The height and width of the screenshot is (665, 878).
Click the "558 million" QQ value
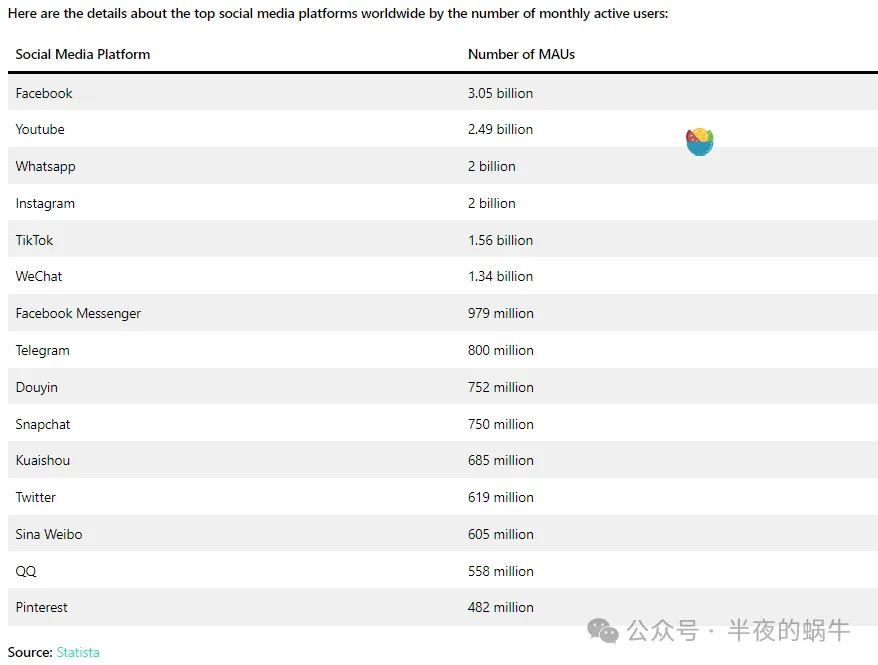click(x=501, y=571)
